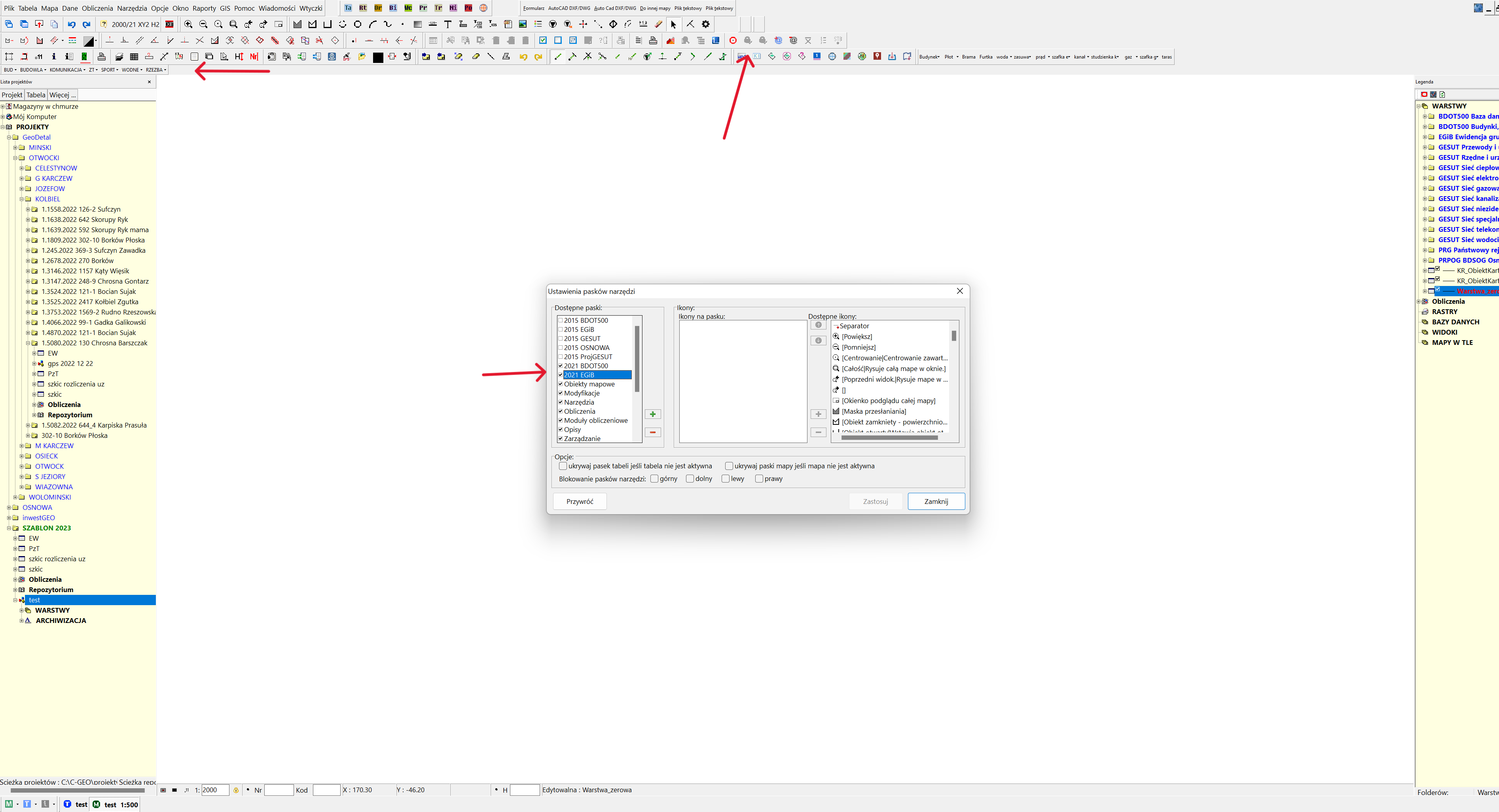Expand the WOLOMINSKI folder node

tap(16, 497)
